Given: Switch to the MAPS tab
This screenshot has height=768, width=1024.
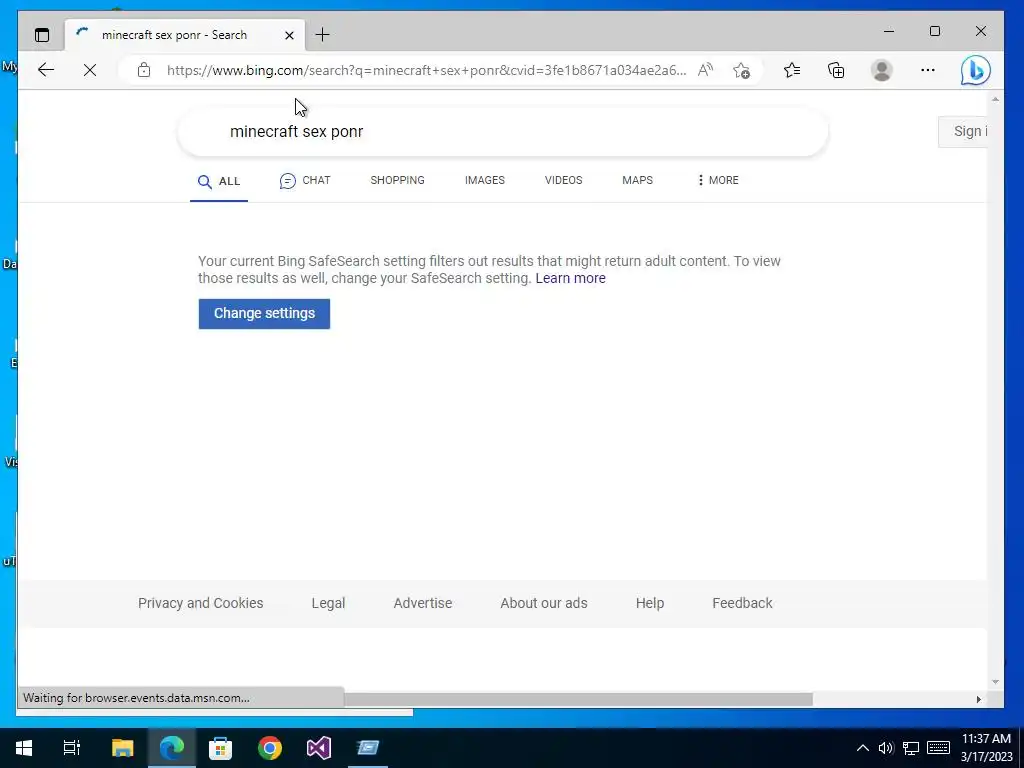Looking at the screenshot, I should click(x=637, y=180).
